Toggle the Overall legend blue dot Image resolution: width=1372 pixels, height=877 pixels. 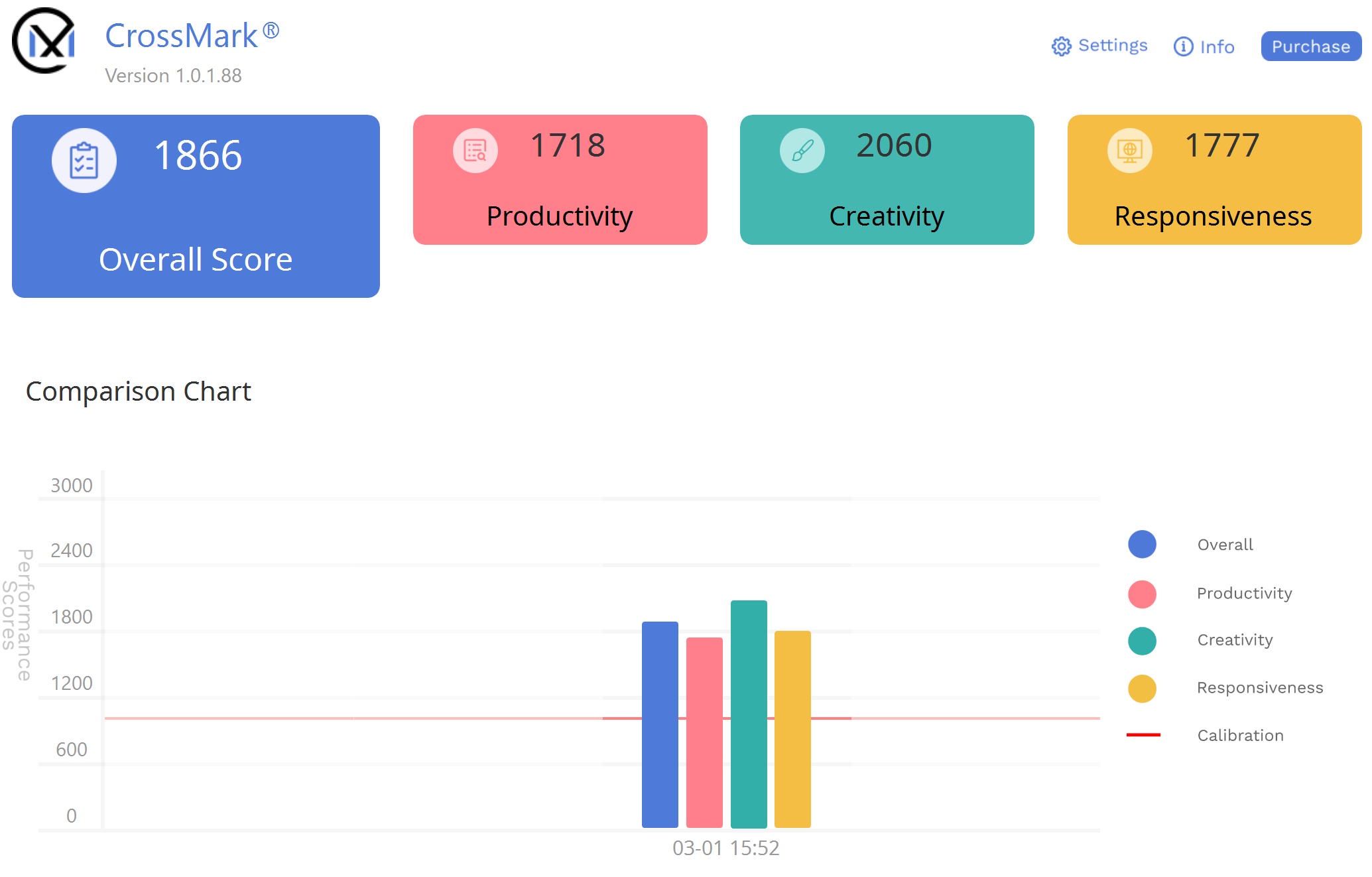coord(1142,544)
